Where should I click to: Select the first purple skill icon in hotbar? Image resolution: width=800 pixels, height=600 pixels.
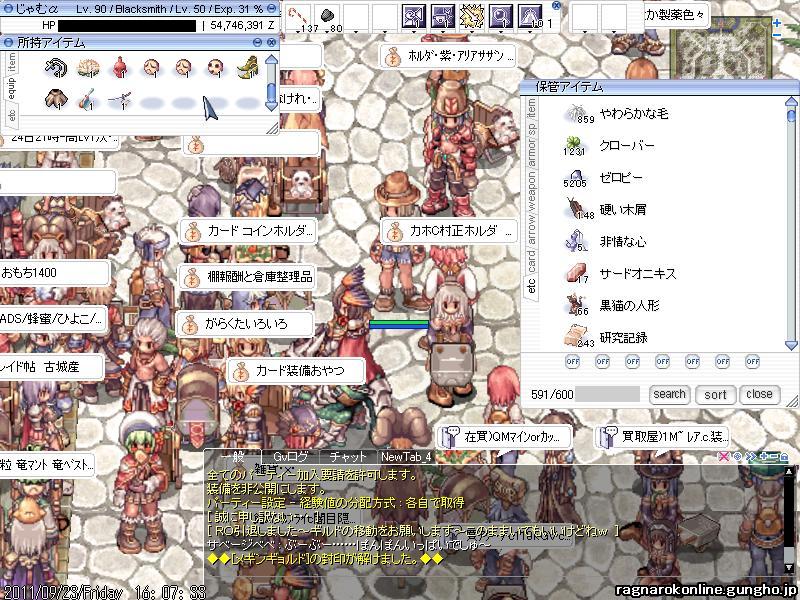click(414, 16)
